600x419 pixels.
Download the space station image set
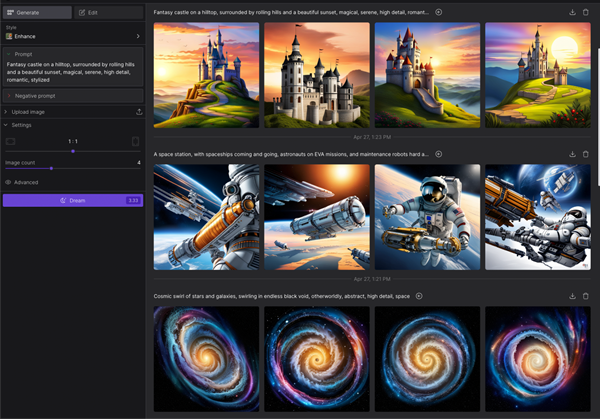click(x=572, y=154)
